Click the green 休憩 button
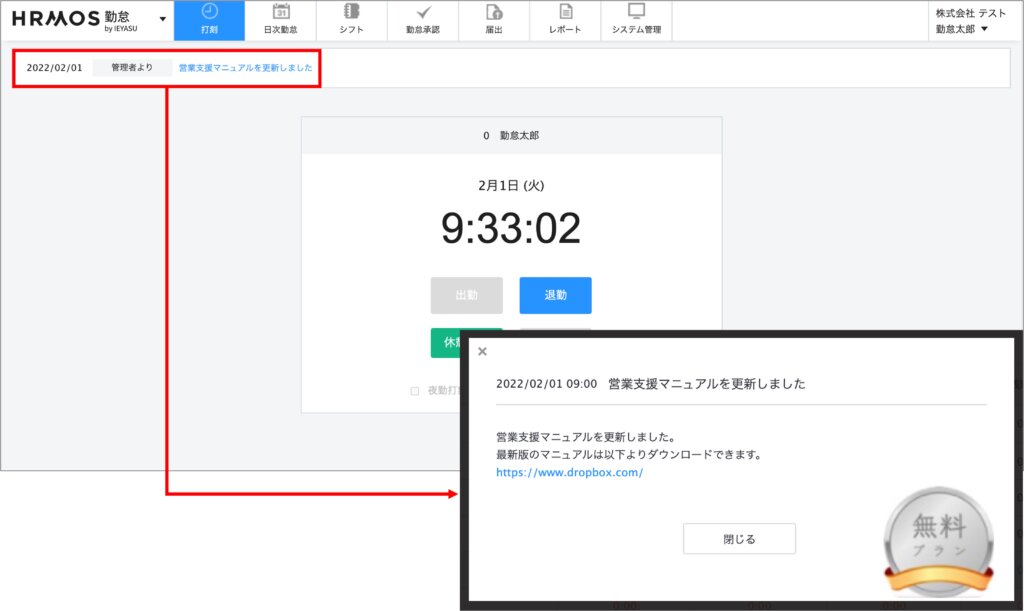 click(x=450, y=342)
